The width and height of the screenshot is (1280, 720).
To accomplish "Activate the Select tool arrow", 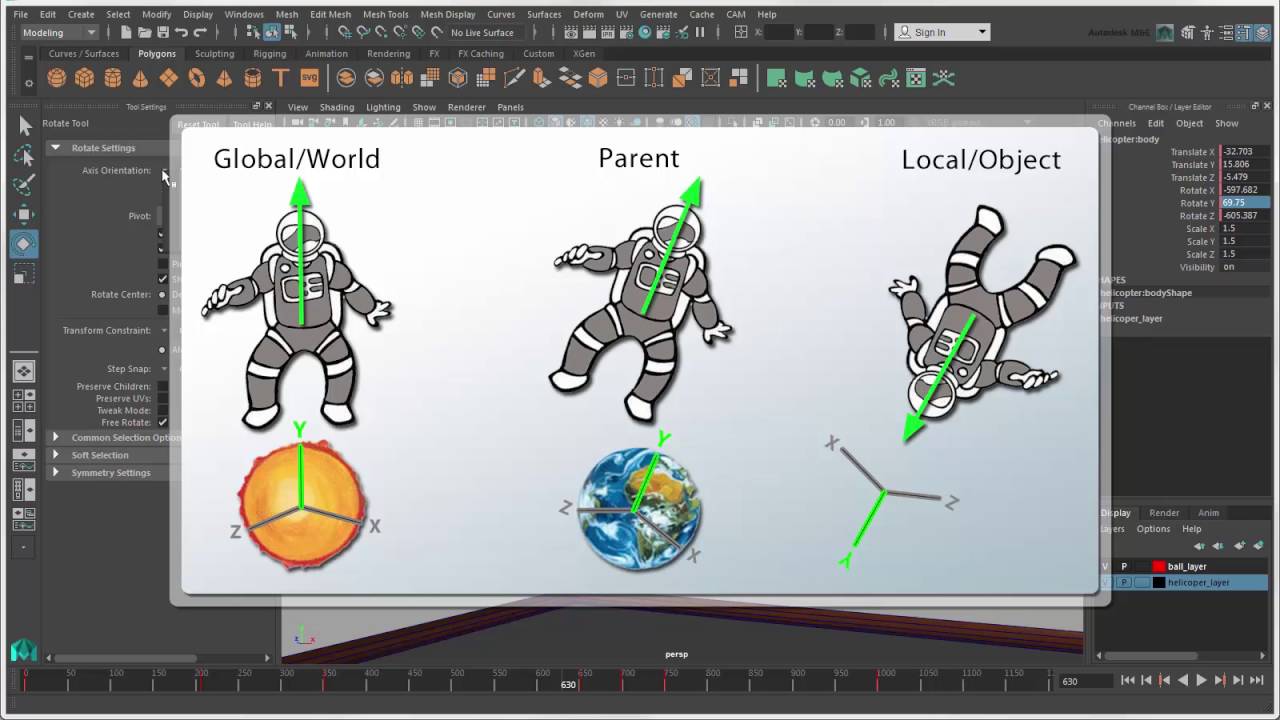I will pos(25,125).
